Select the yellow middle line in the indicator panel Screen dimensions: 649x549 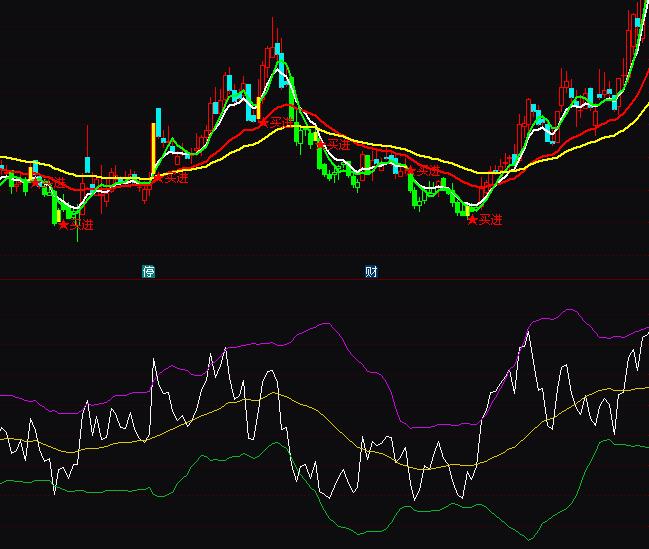(x=200, y=416)
